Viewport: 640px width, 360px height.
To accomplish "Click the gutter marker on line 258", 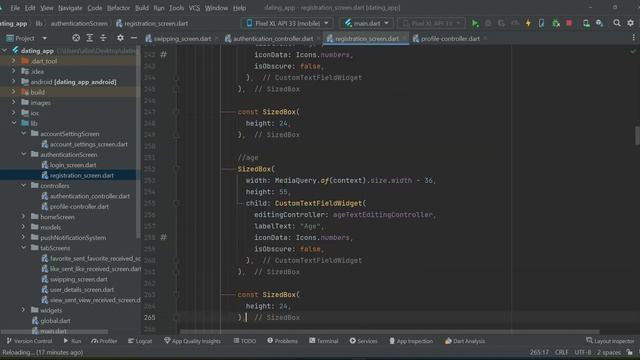I will [163, 237].
